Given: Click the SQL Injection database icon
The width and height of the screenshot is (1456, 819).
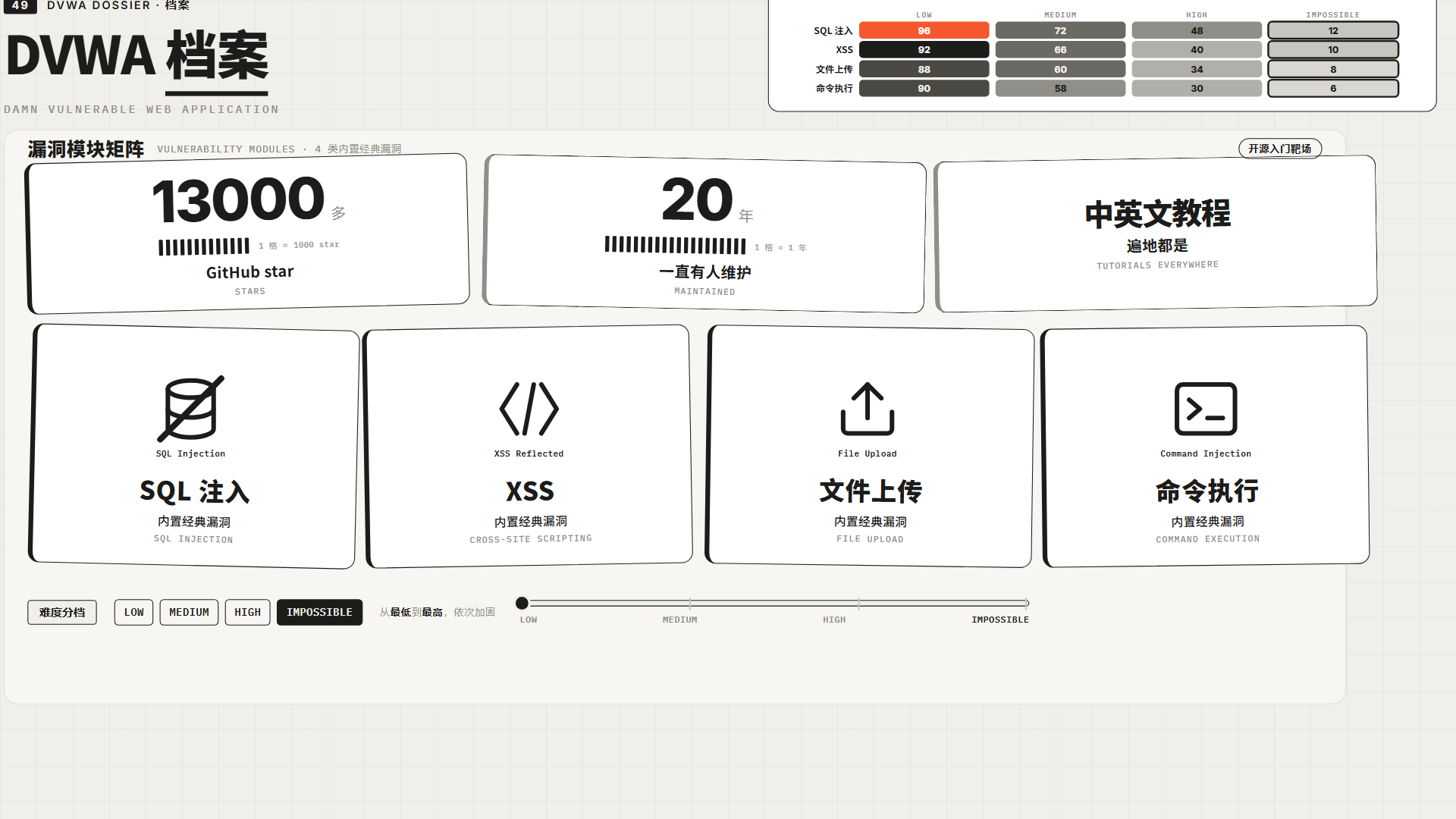Looking at the screenshot, I should pos(190,409).
